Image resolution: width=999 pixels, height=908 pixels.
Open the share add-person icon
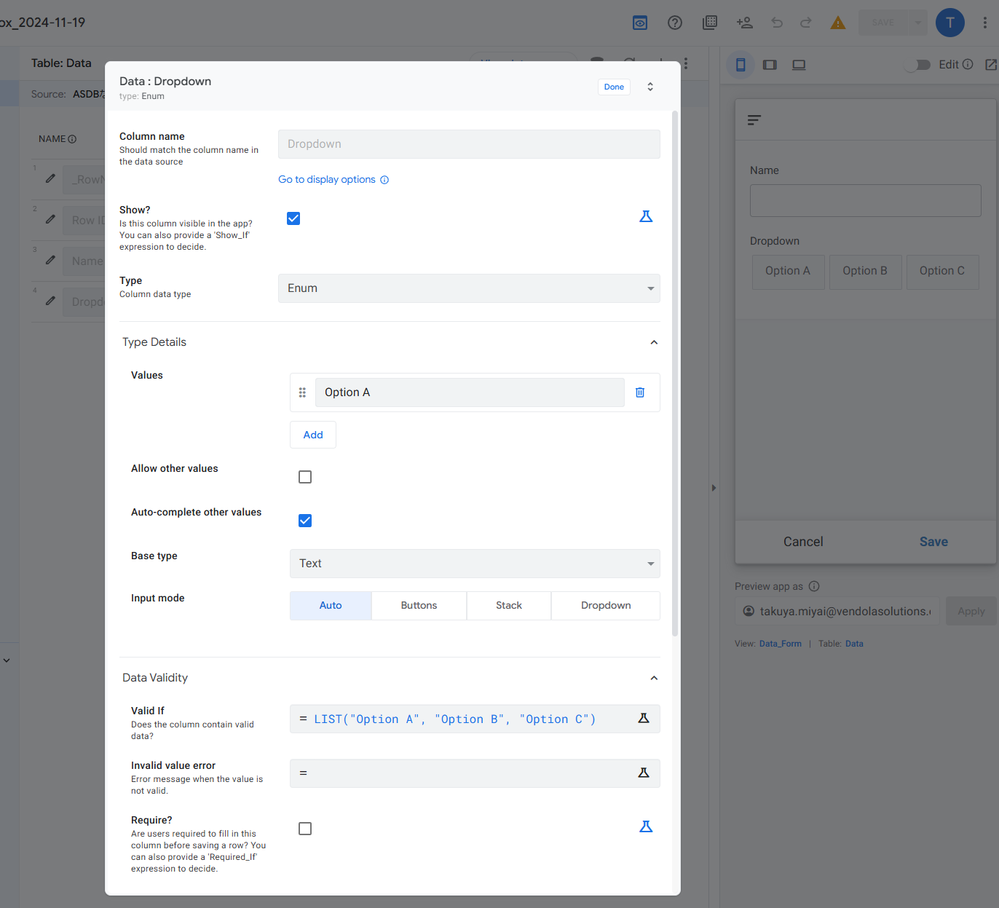coord(744,23)
